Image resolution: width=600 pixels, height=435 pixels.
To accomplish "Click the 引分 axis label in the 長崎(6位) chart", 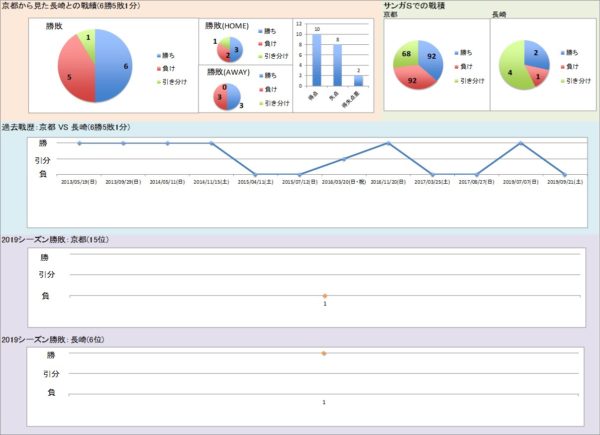I will [x=51, y=374].
